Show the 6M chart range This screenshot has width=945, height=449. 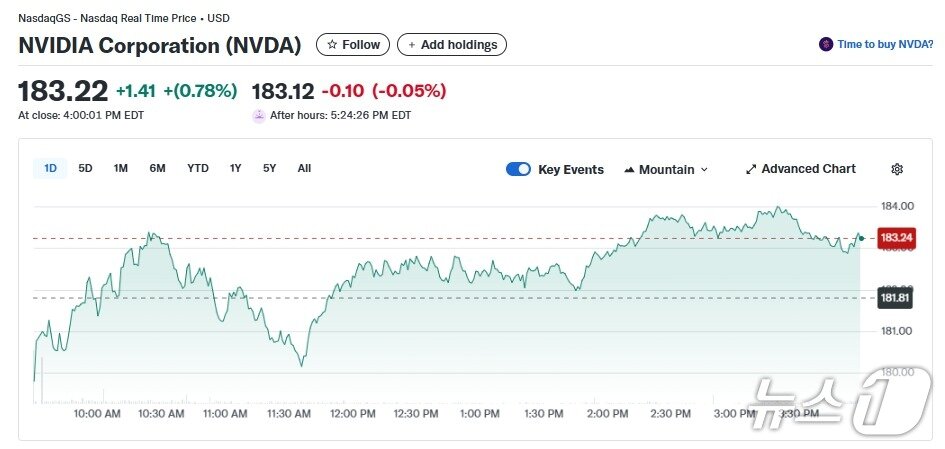pyautogui.click(x=157, y=168)
